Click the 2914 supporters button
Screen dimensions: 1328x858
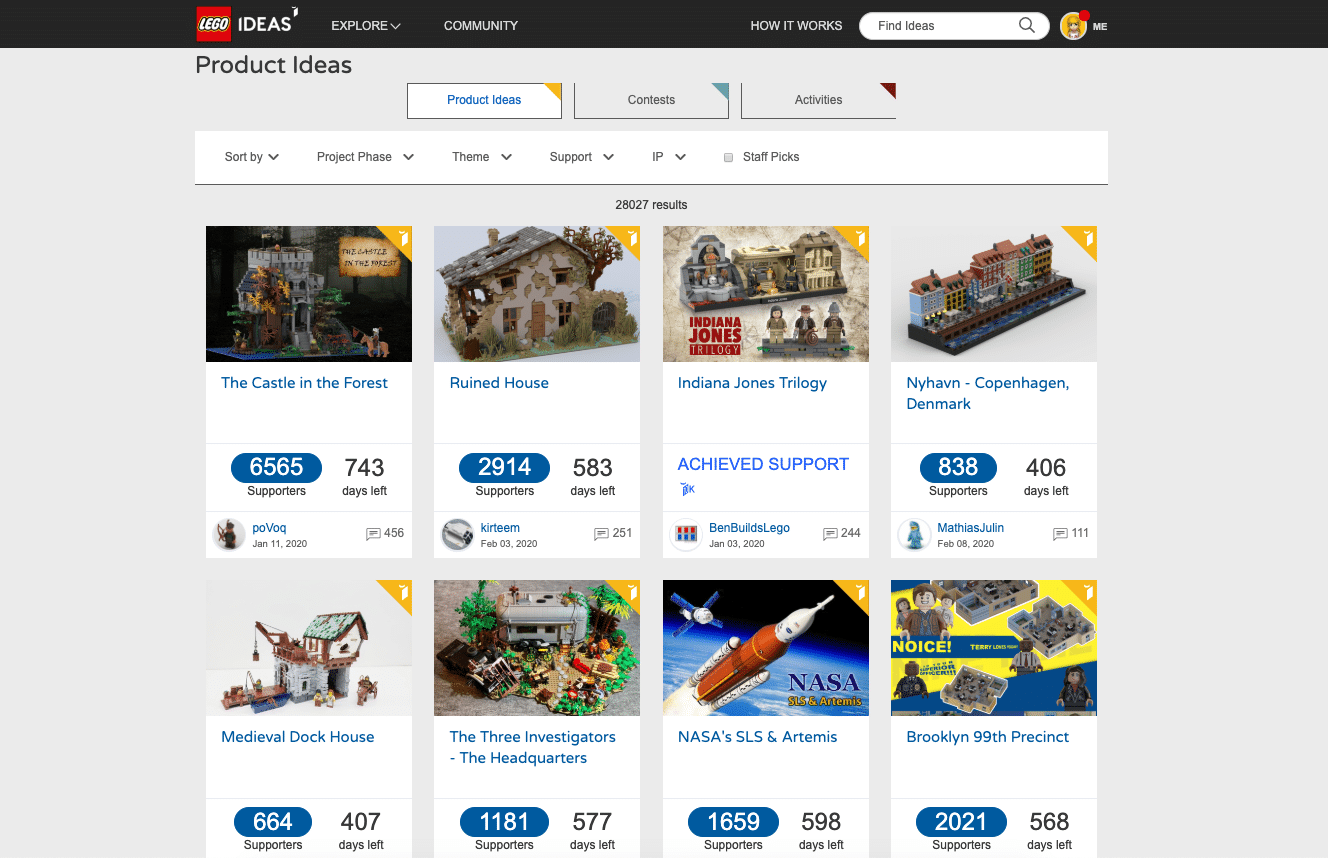504,468
